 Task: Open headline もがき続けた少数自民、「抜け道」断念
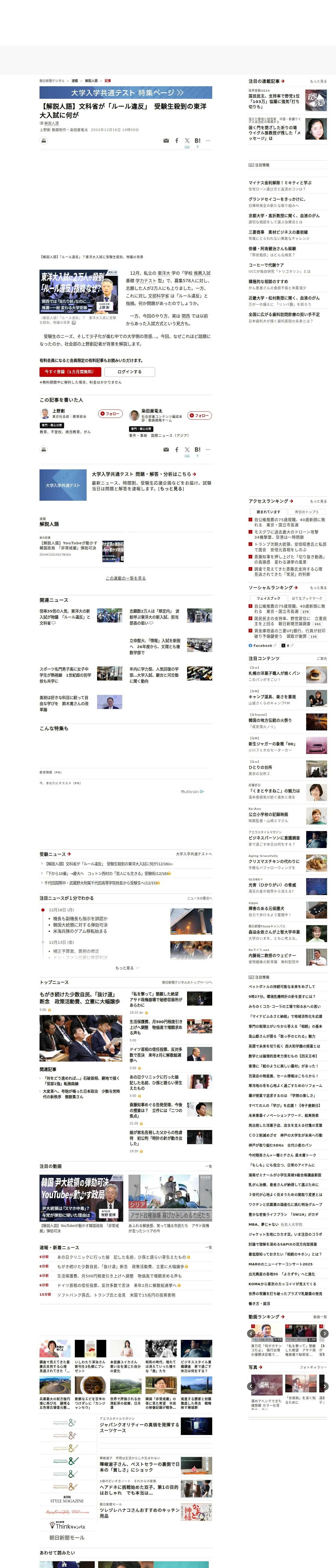click(80, 998)
